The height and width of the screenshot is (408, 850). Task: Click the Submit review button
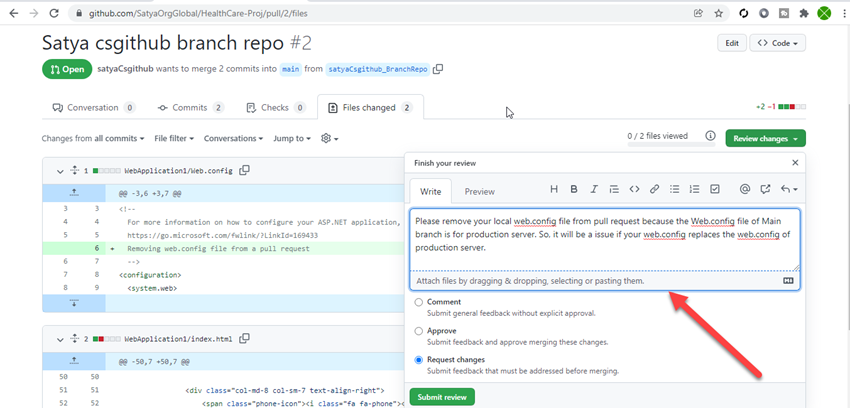pyautogui.click(x=442, y=397)
